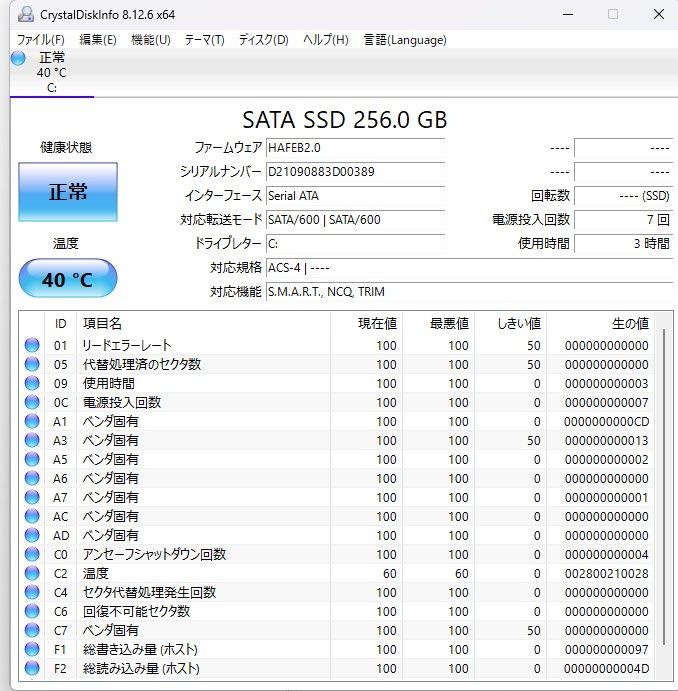Image resolution: width=678 pixels, height=691 pixels.
Task: Click the 正常 health status button
Action: 68,192
